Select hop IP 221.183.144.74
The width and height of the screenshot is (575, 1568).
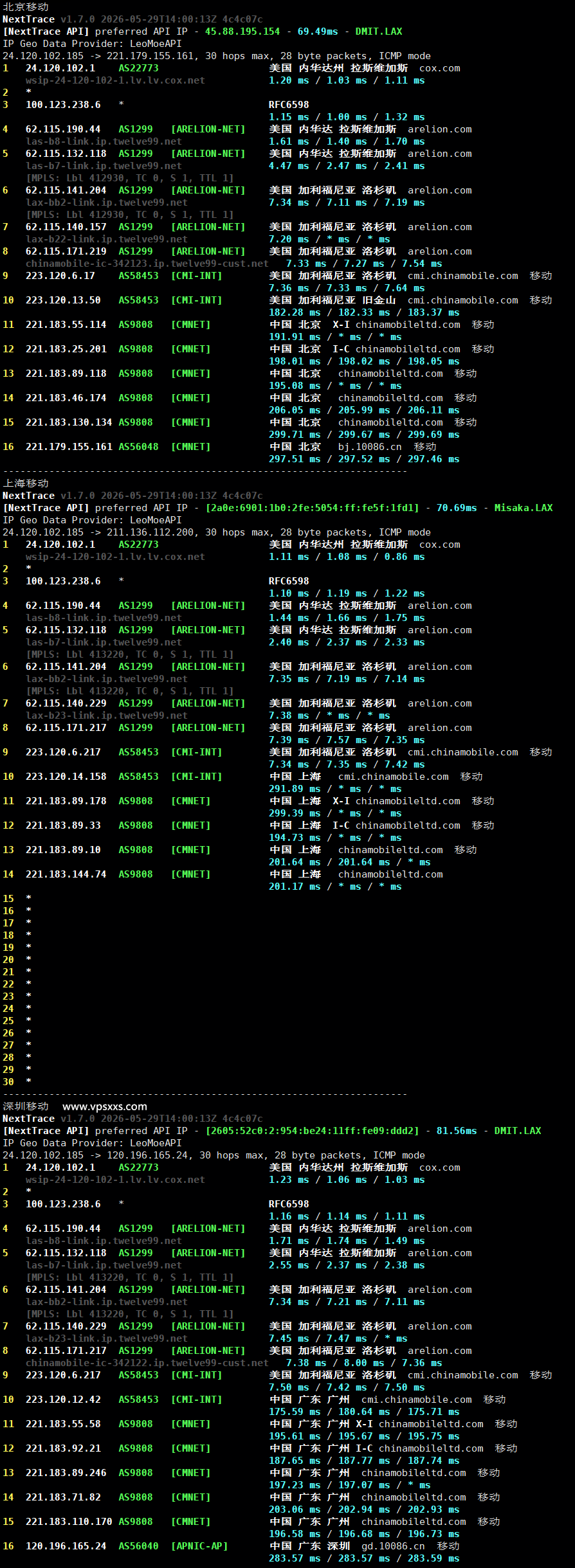tap(66, 874)
